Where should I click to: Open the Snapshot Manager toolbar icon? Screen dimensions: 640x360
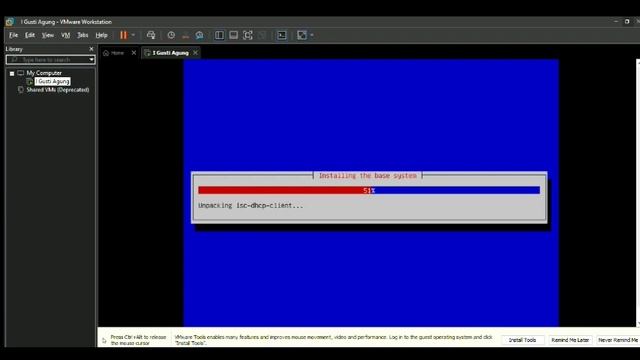point(200,36)
